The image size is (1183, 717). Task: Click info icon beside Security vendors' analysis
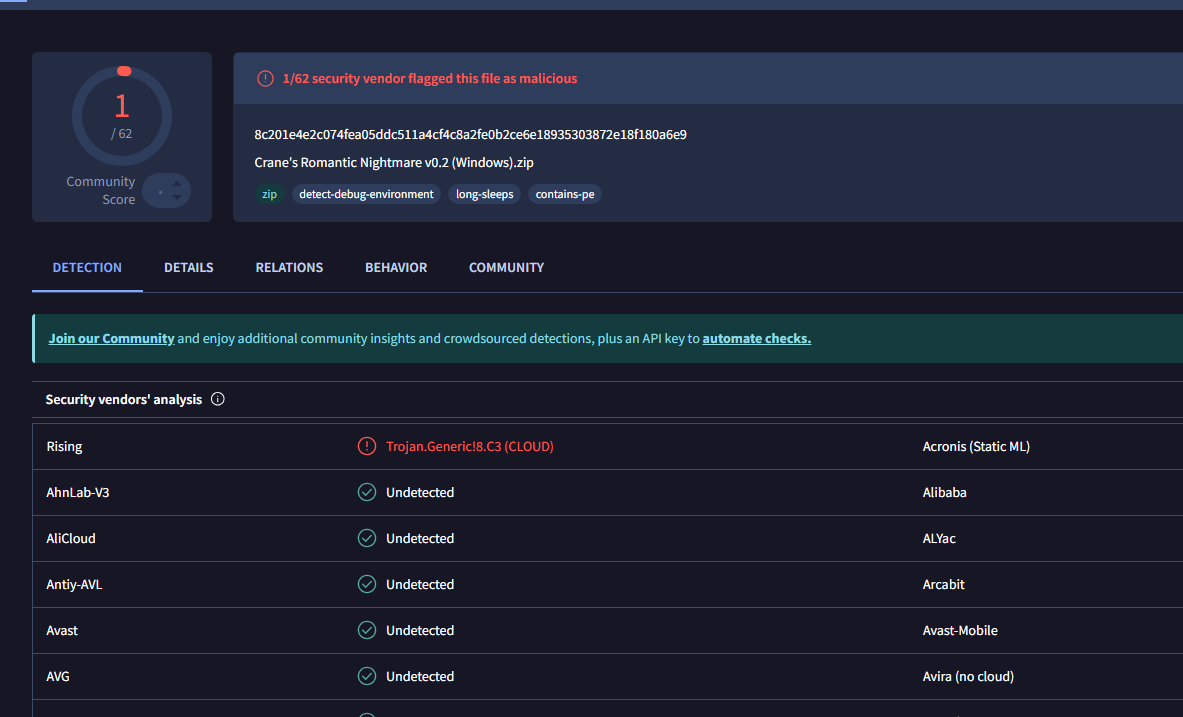click(x=218, y=399)
